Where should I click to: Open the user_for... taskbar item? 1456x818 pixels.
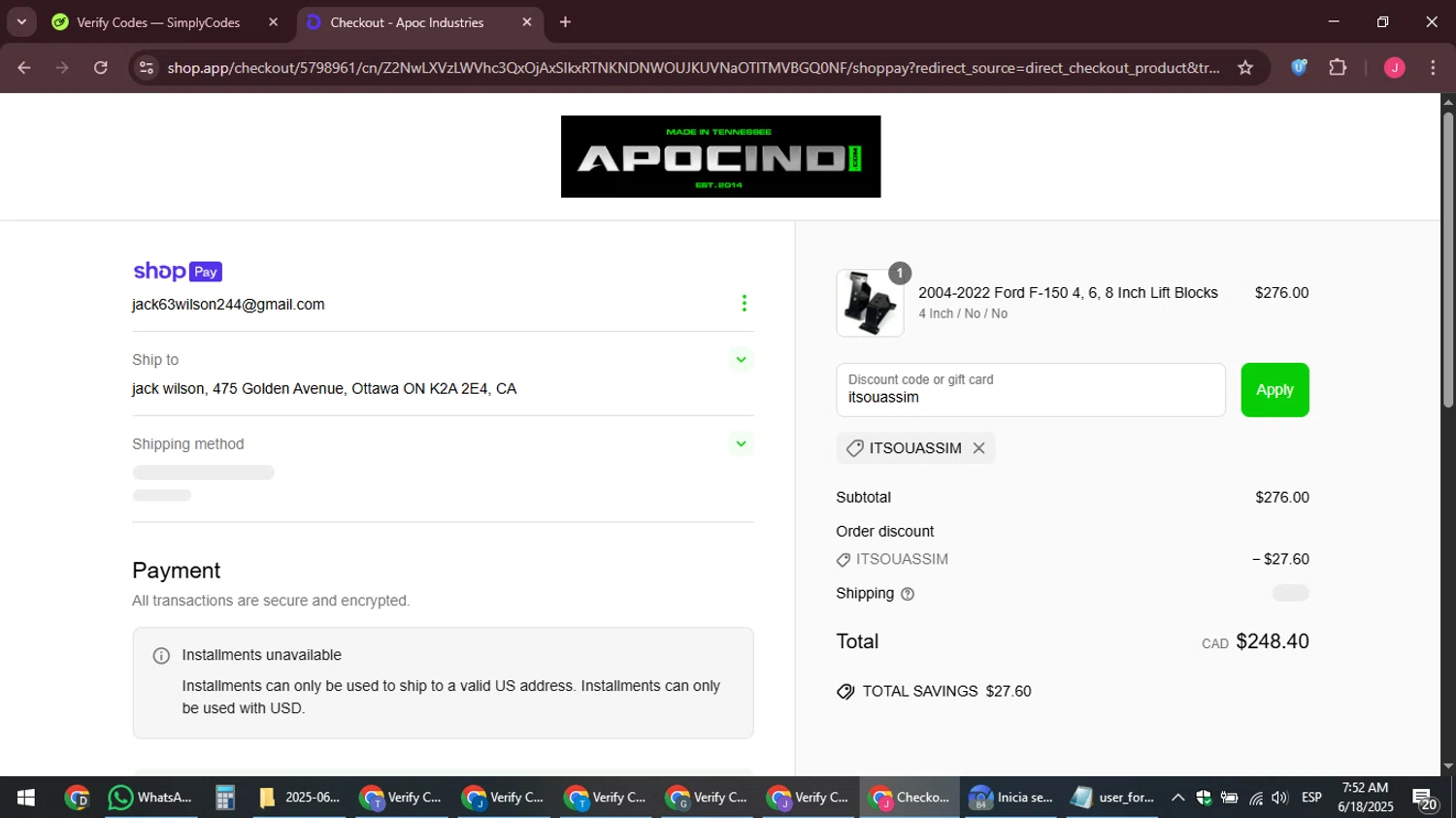pos(1112,798)
